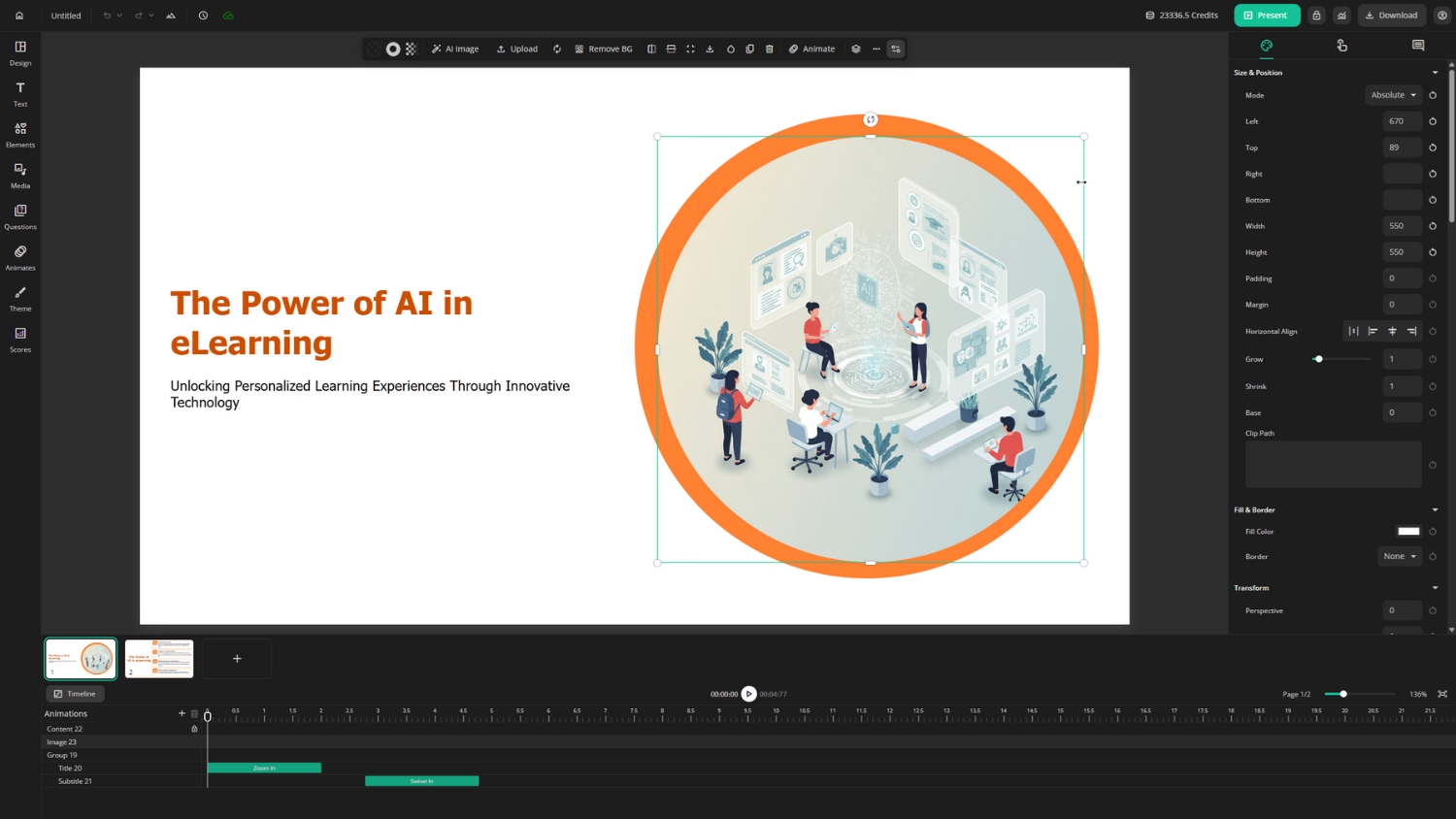Screen dimensions: 1456x819
Task: Open the Border dropdown set to None
Action: [x=1399, y=556]
